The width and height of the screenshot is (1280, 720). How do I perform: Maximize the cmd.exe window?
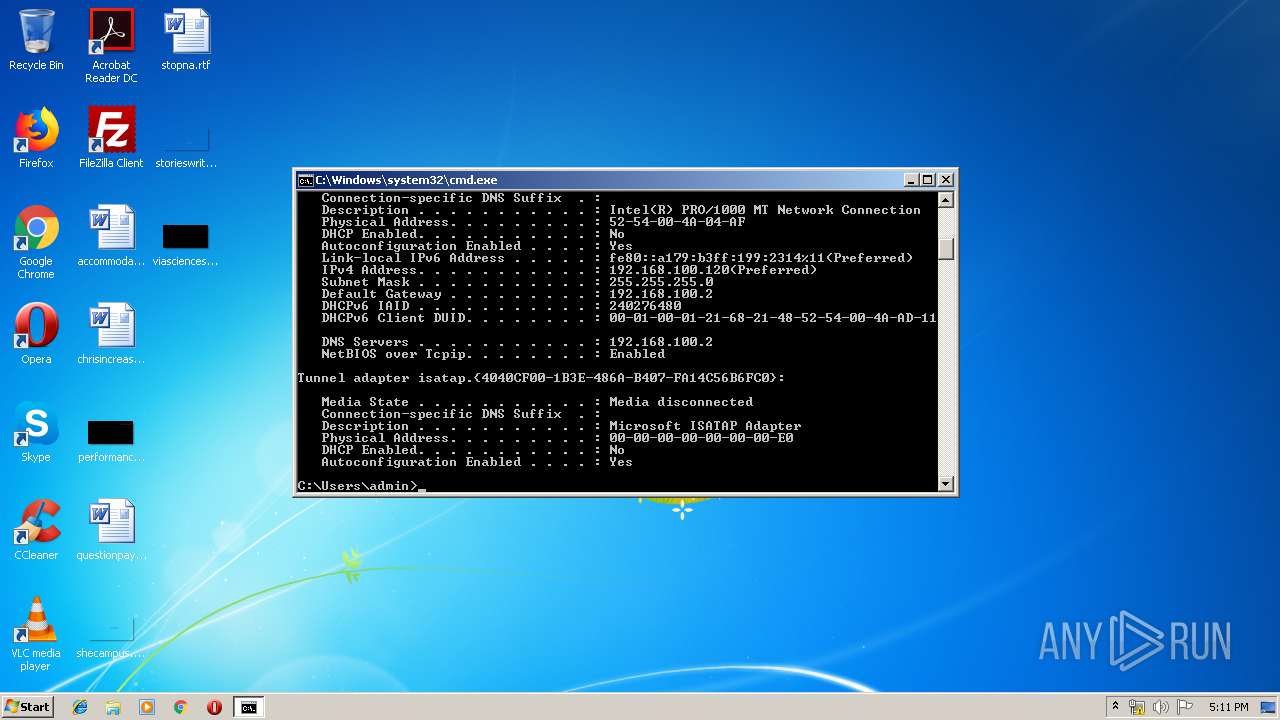928,180
